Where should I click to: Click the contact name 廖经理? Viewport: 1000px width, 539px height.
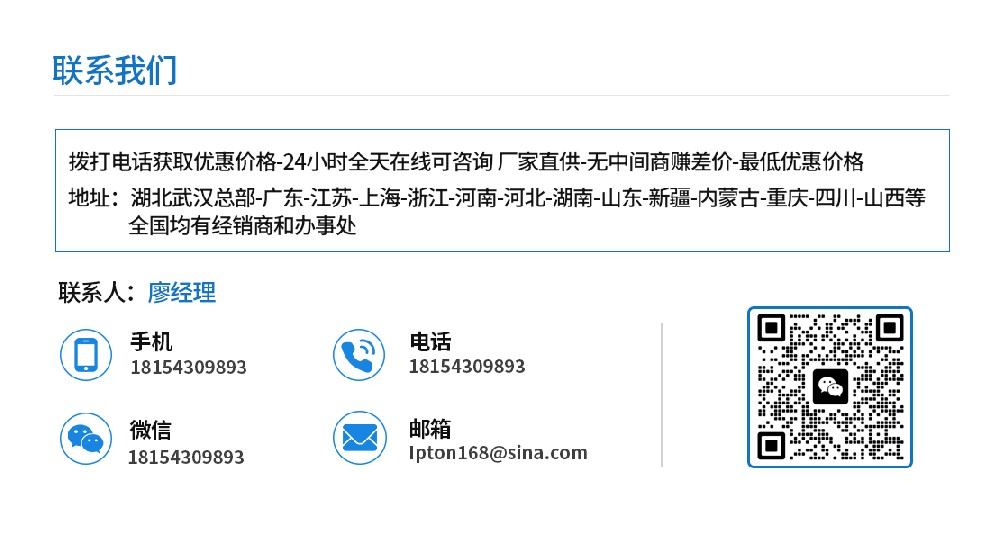182,293
